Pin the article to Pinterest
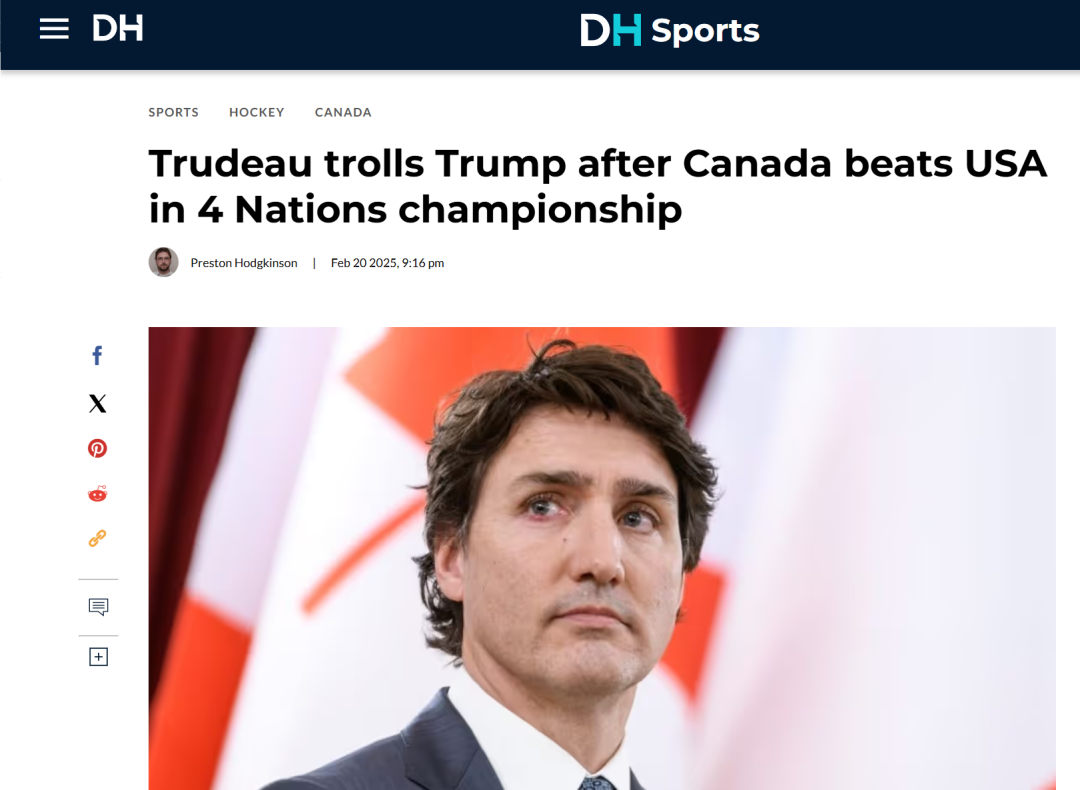Screen dimensions: 1080x790 (97, 448)
